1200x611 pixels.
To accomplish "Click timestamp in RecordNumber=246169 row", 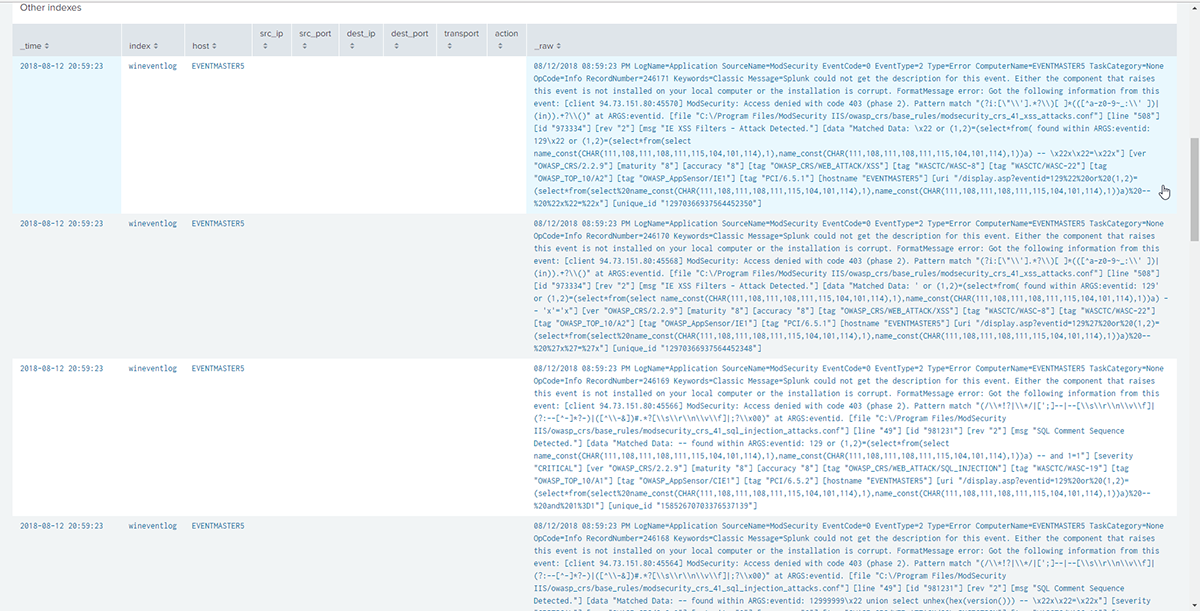I will coord(61,369).
